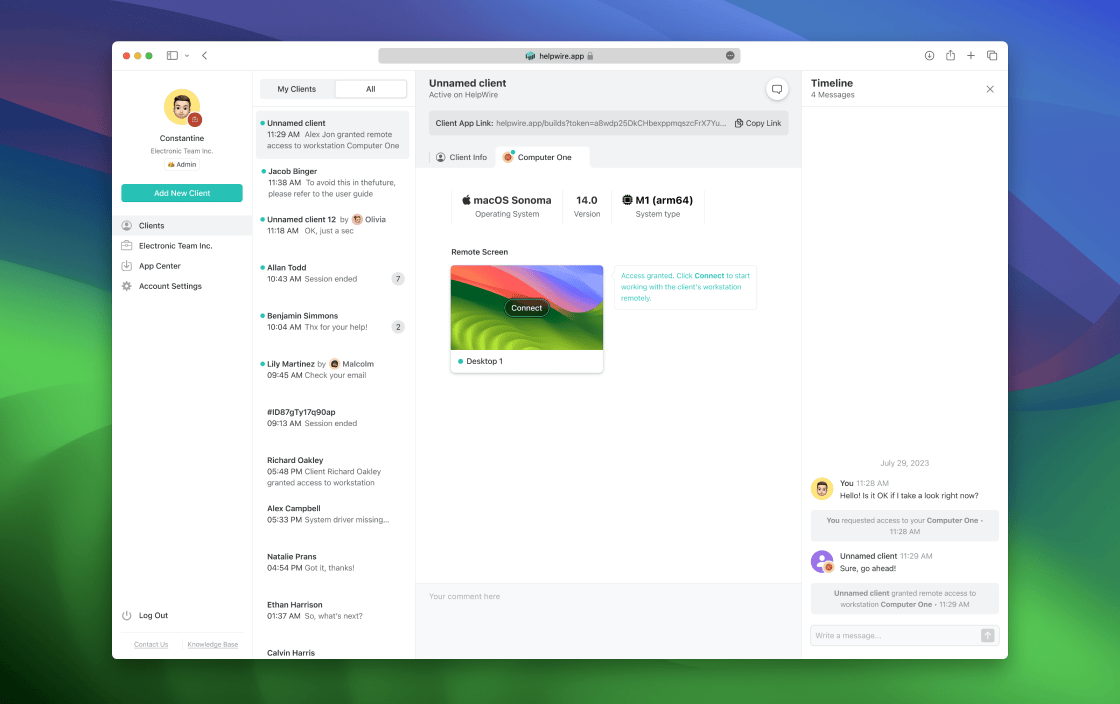Switch to All clients tab
Screen dimensions: 1120x704
[371, 89]
